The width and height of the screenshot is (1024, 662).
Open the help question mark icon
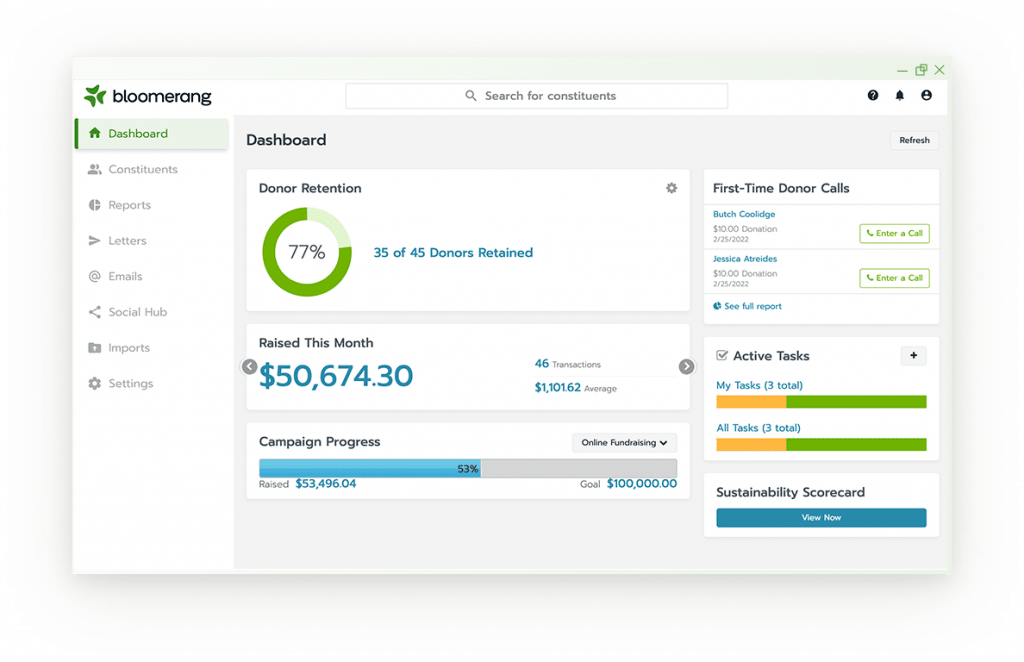pos(872,95)
